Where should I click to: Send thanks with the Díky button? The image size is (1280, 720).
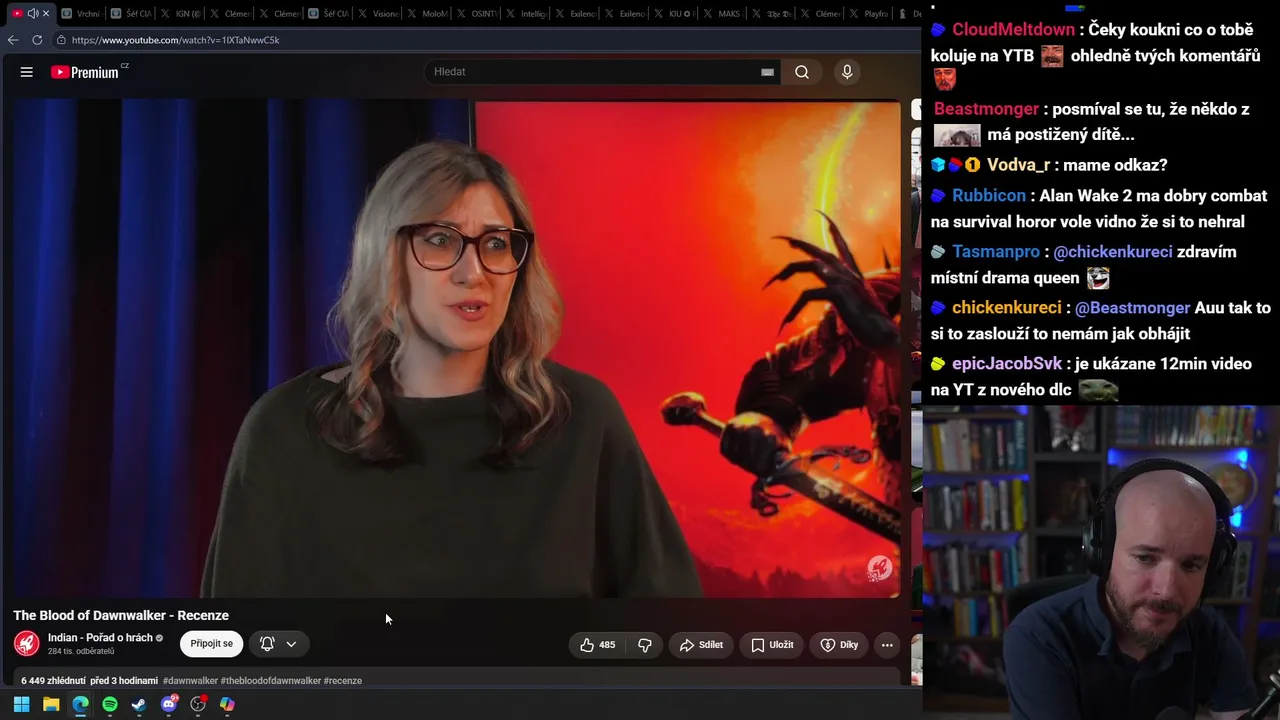839,645
